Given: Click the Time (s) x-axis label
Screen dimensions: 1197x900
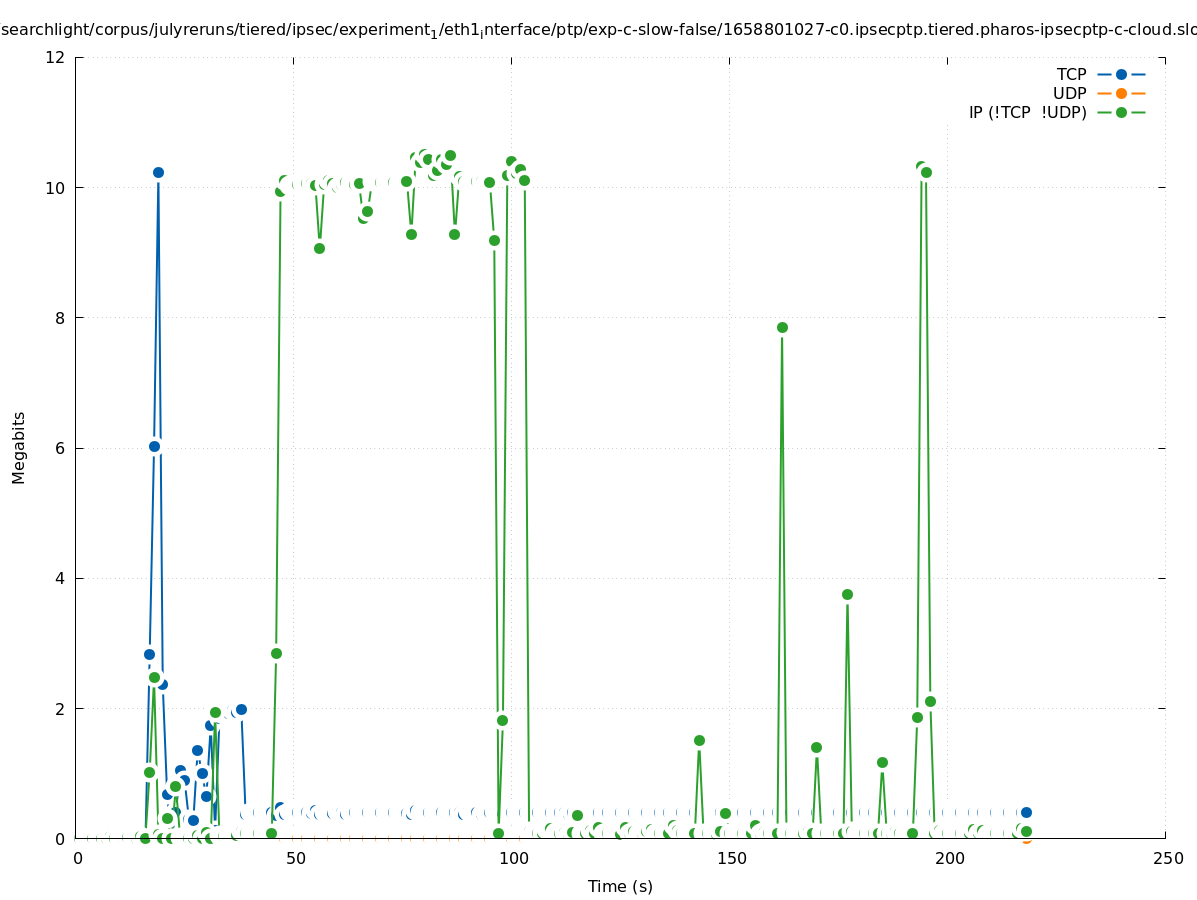Looking at the screenshot, I should pyautogui.click(x=620, y=886).
